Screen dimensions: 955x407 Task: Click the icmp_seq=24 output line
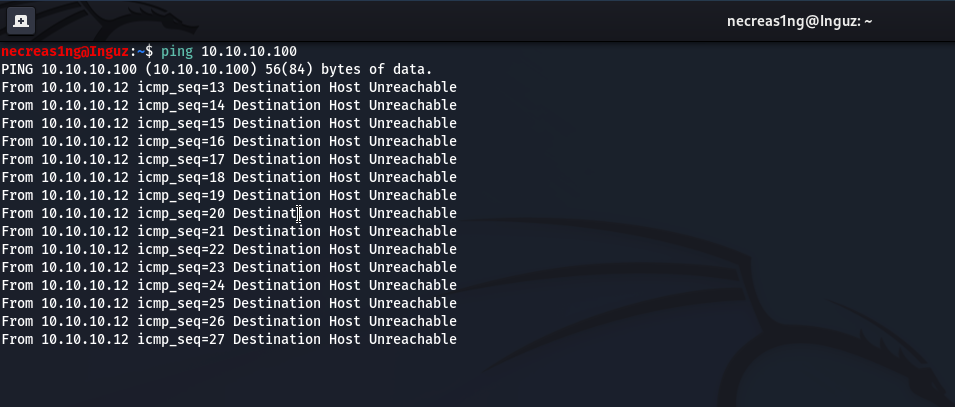[228, 285]
